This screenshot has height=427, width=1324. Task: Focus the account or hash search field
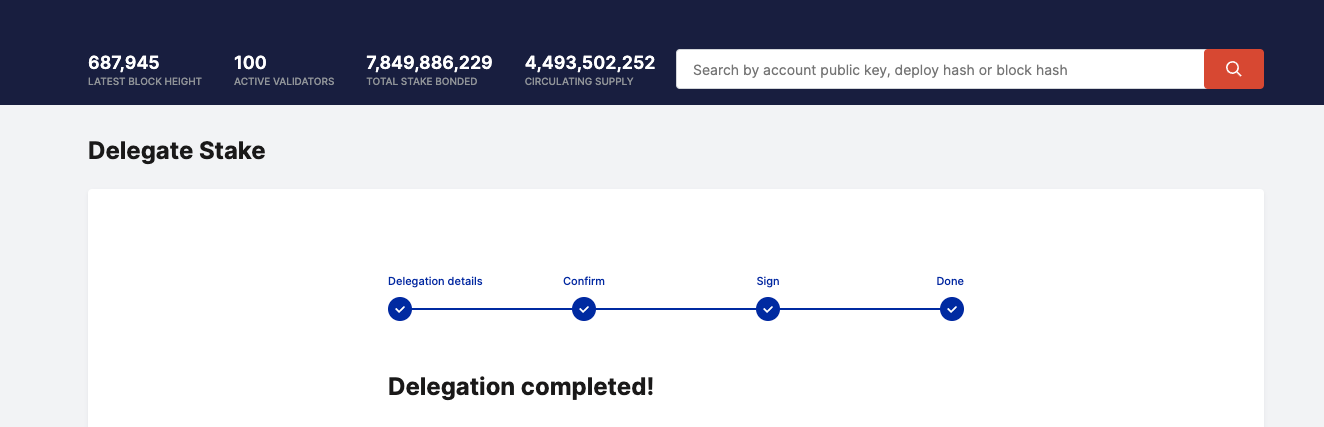coord(940,70)
